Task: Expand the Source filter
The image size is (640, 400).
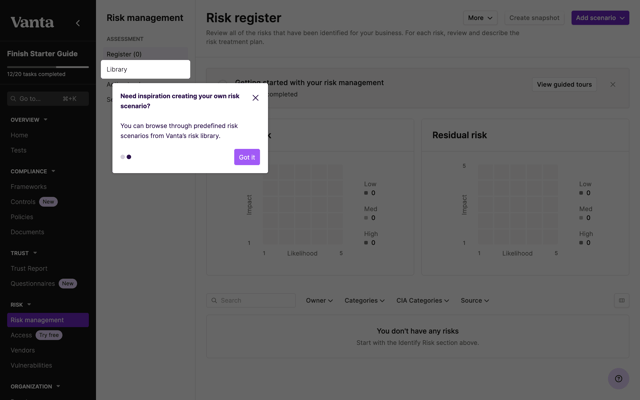Action: pyautogui.click(x=475, y=300)
